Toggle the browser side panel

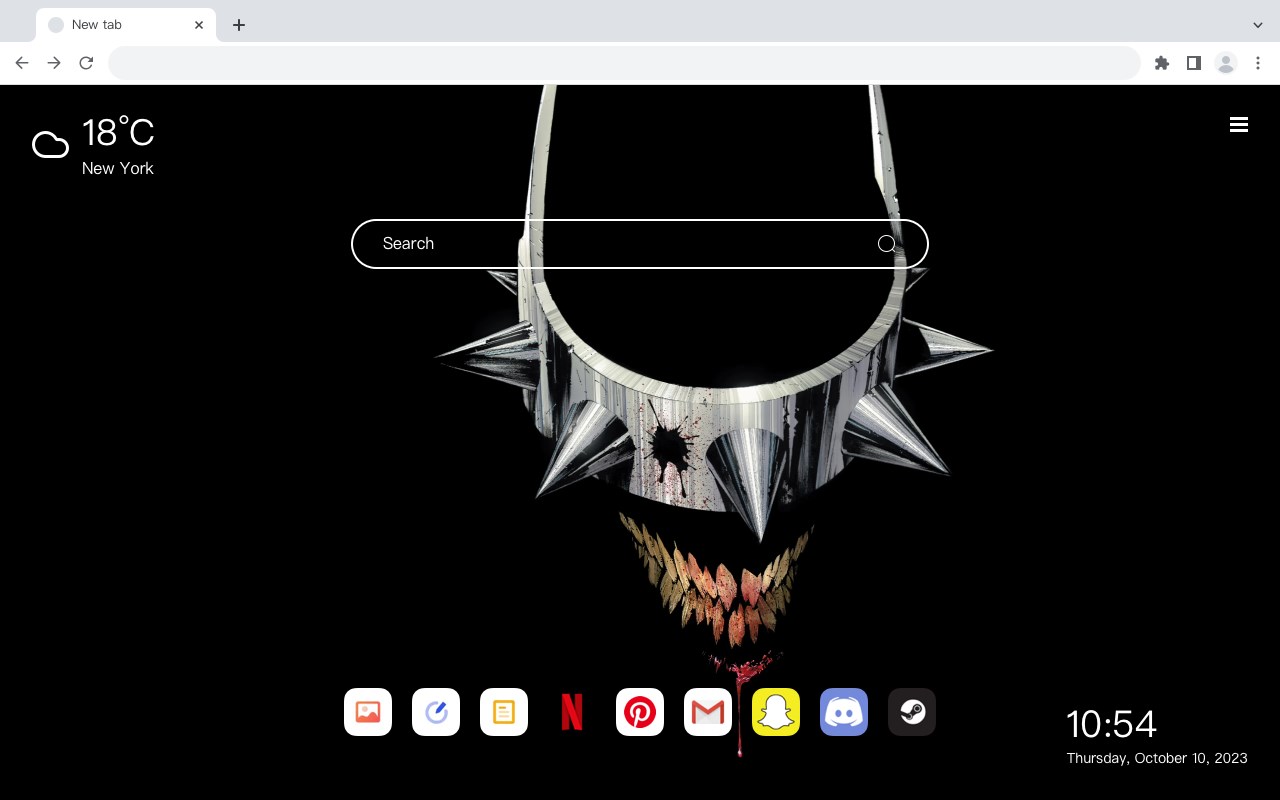pos(1194,63)
